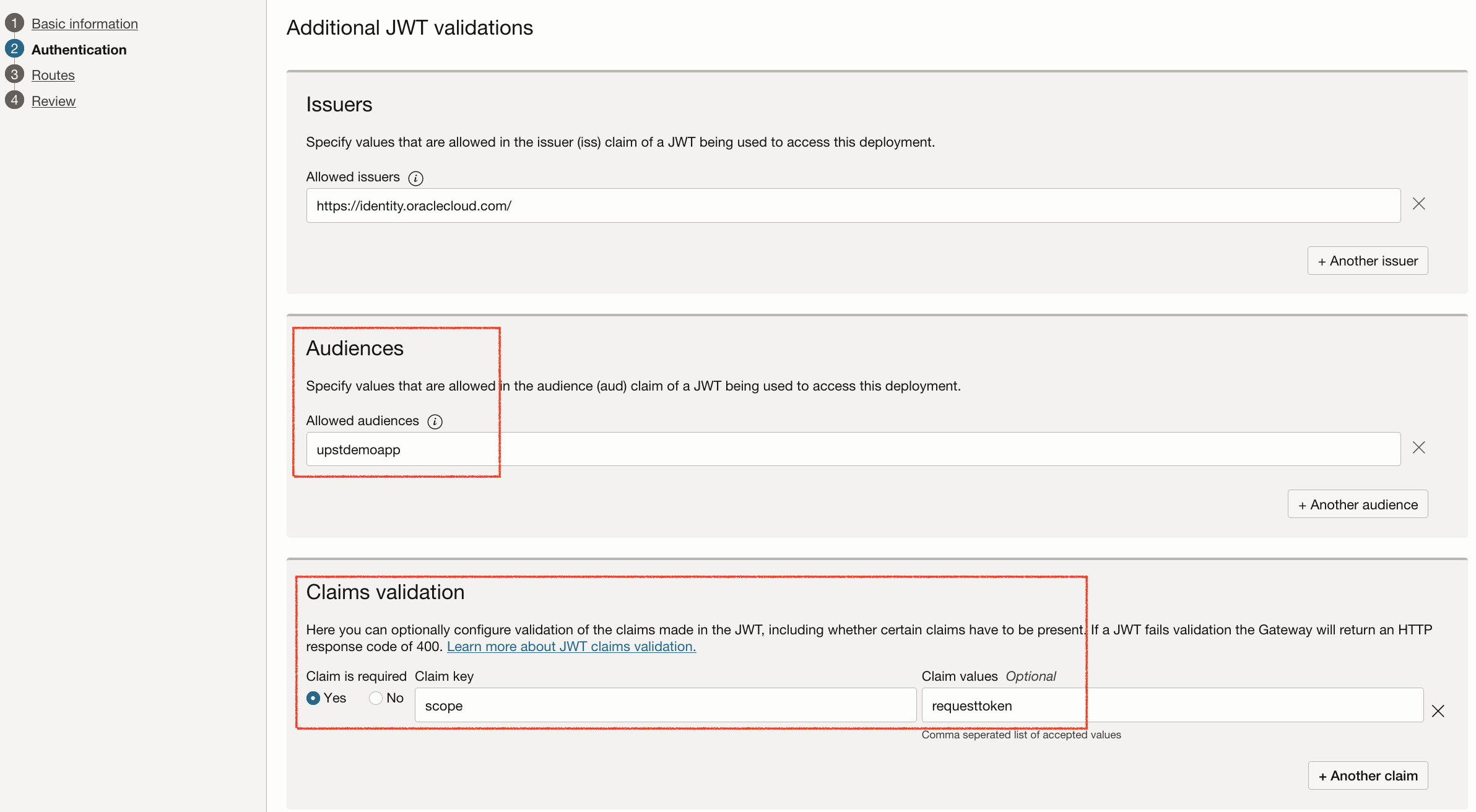The width and height of the screenshot is (1476, 812).
Task: Open the Routes step
Action: pos(53,75)
